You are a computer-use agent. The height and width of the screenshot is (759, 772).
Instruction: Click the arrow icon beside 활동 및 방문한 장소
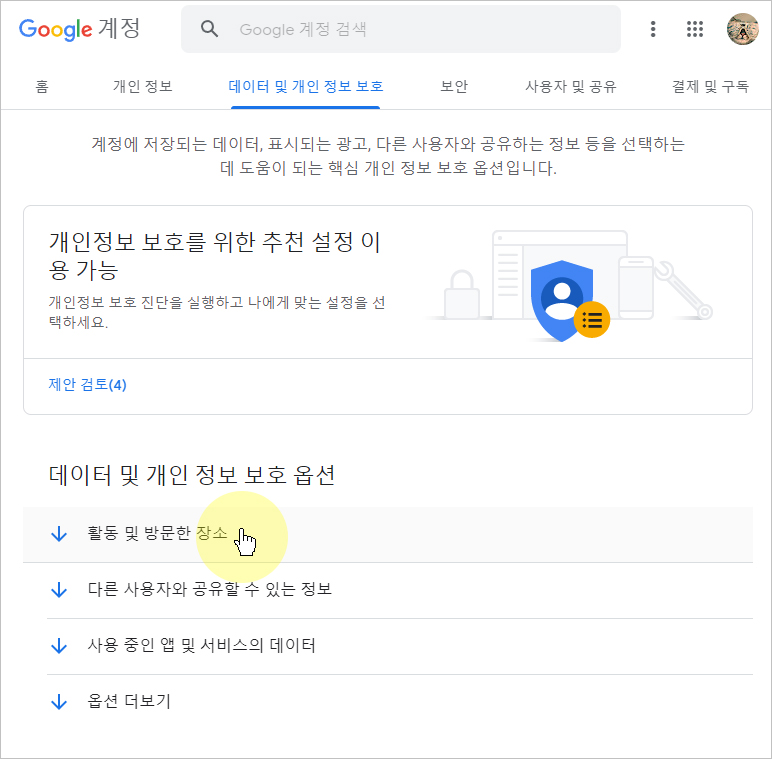59,534
